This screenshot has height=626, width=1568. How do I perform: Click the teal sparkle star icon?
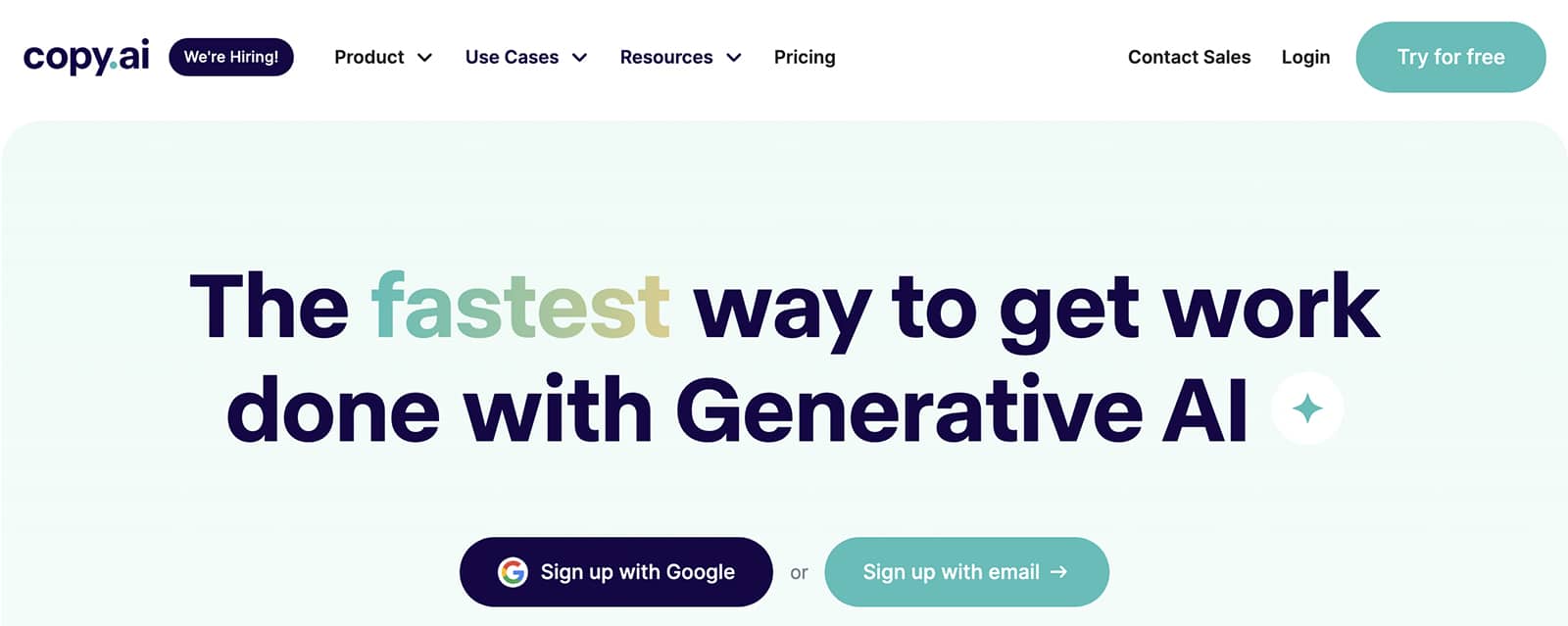(1307, 409)
